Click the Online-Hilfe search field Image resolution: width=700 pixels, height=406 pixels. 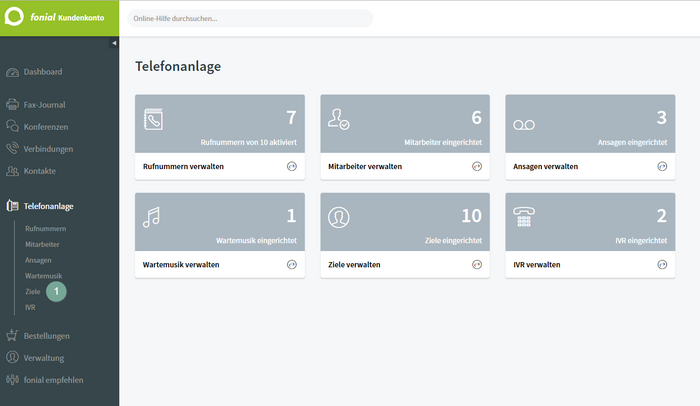(250, 18)
